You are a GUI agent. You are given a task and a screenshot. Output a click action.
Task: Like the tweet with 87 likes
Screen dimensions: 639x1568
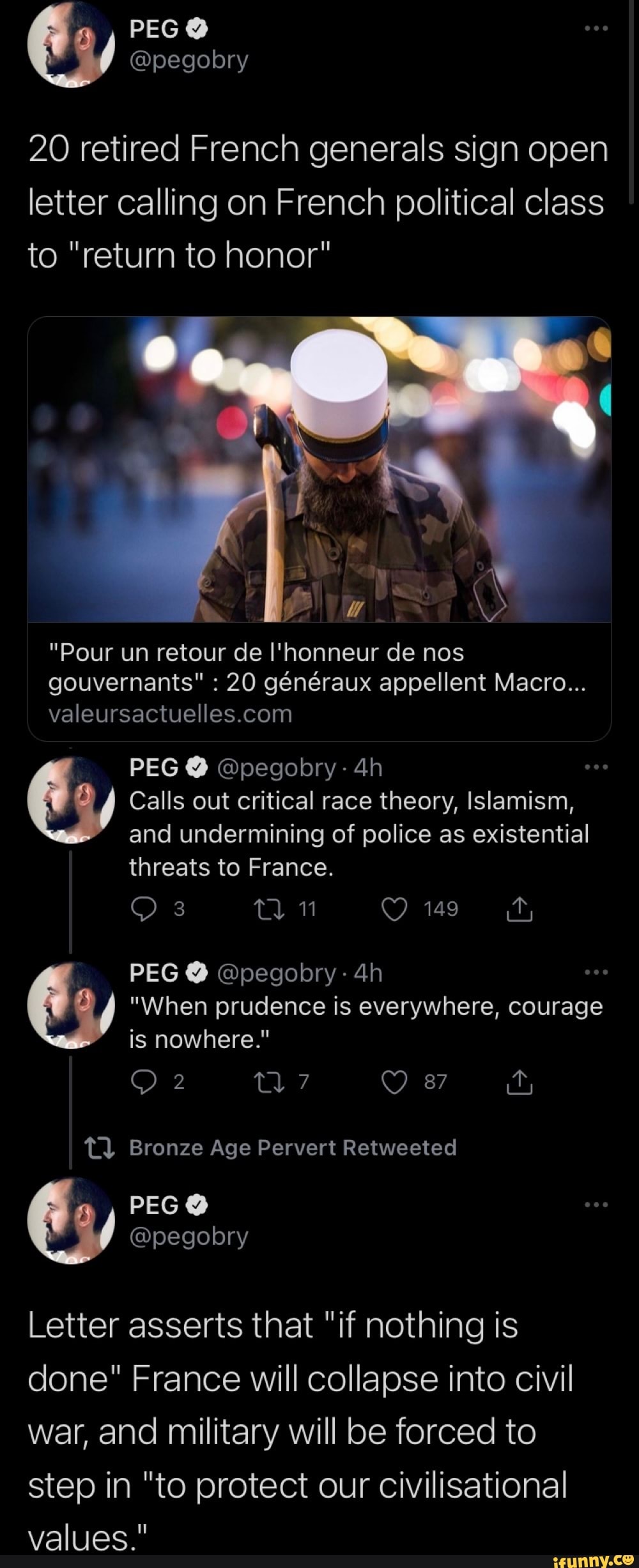(x=394, y=1081)
